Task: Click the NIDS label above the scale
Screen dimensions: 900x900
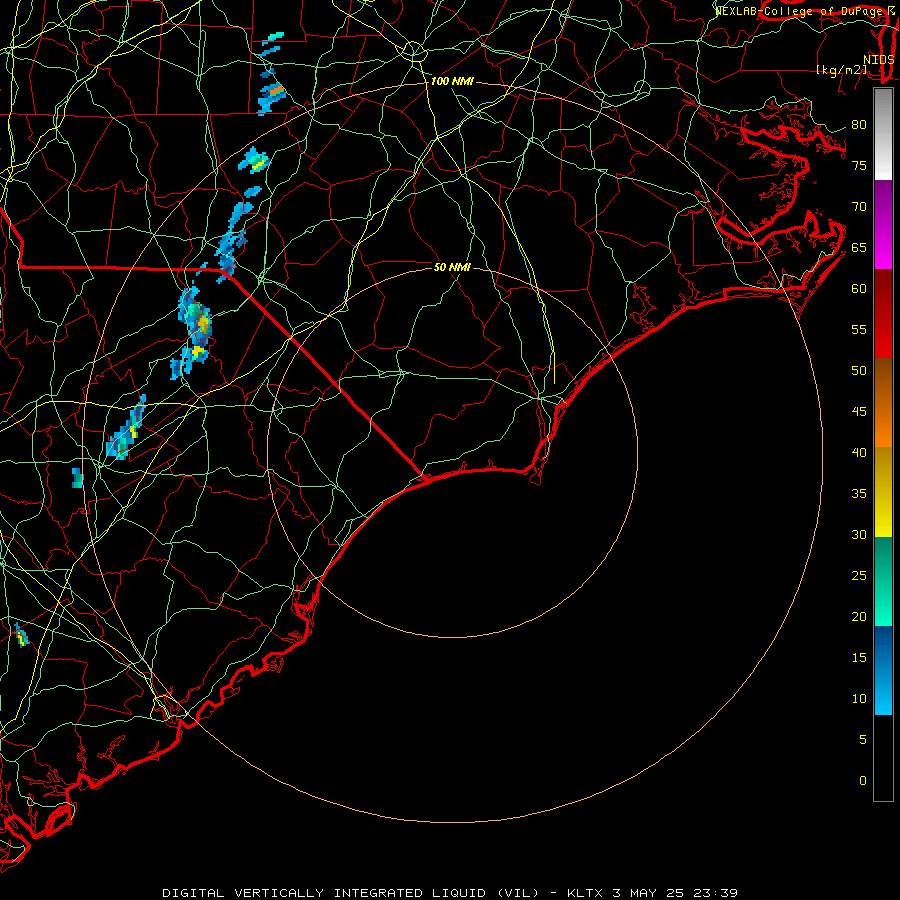Action: [x=879, y=60]
